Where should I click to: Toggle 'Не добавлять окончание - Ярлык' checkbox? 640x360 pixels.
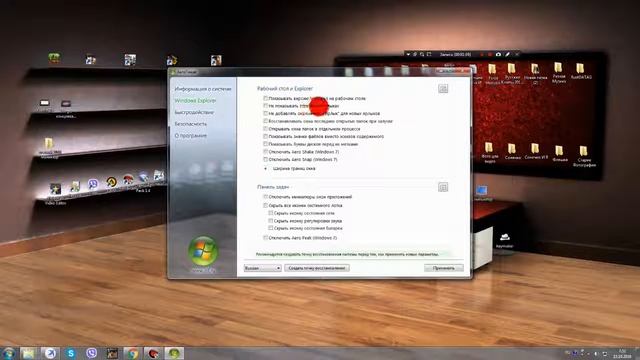pos(266,113)
